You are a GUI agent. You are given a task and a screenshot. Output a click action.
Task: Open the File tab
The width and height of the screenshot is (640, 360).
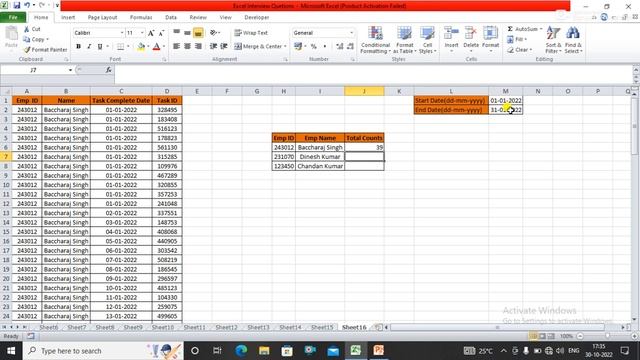pyautogui.click(x=13, y=17)
